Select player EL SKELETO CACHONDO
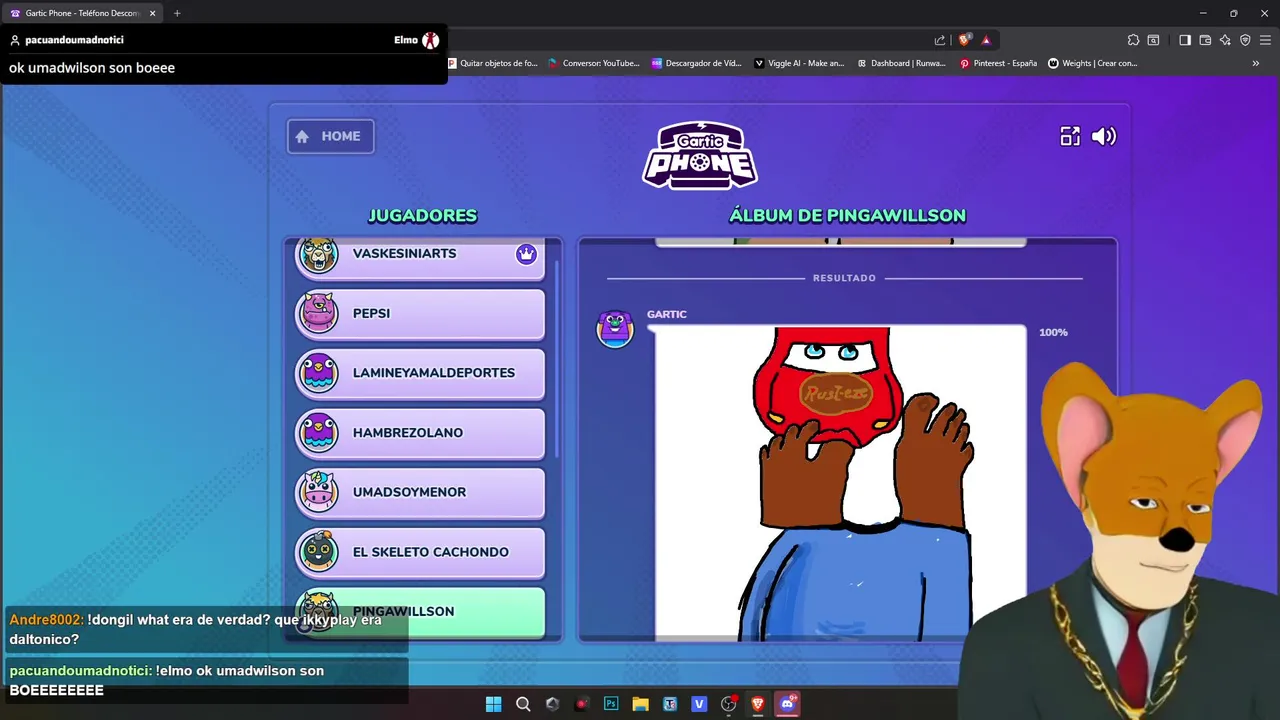1280x720 pixels. [x=420, y=552]
